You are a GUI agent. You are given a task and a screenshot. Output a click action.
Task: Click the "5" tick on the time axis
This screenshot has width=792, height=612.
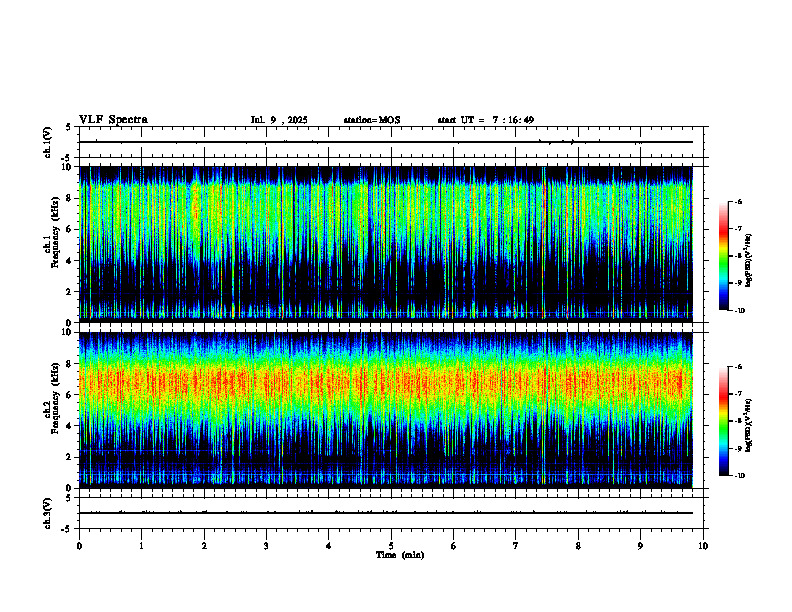pos(391,546)
